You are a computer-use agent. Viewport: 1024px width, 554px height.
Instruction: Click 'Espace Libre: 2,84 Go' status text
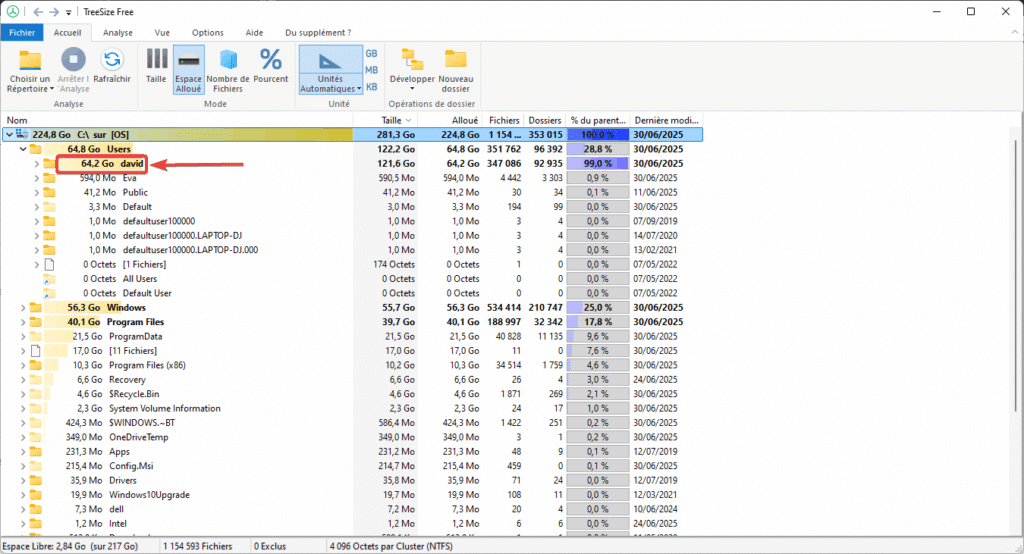(44, 546)
